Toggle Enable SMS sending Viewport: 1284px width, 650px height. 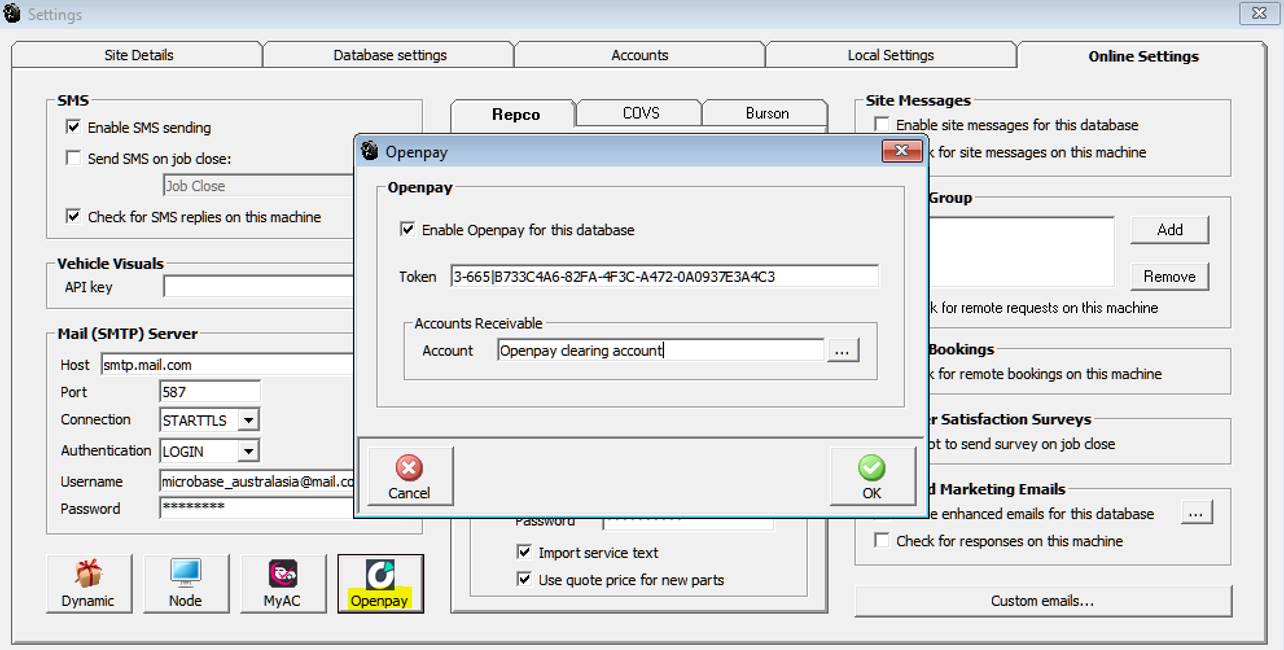(73, 127)
